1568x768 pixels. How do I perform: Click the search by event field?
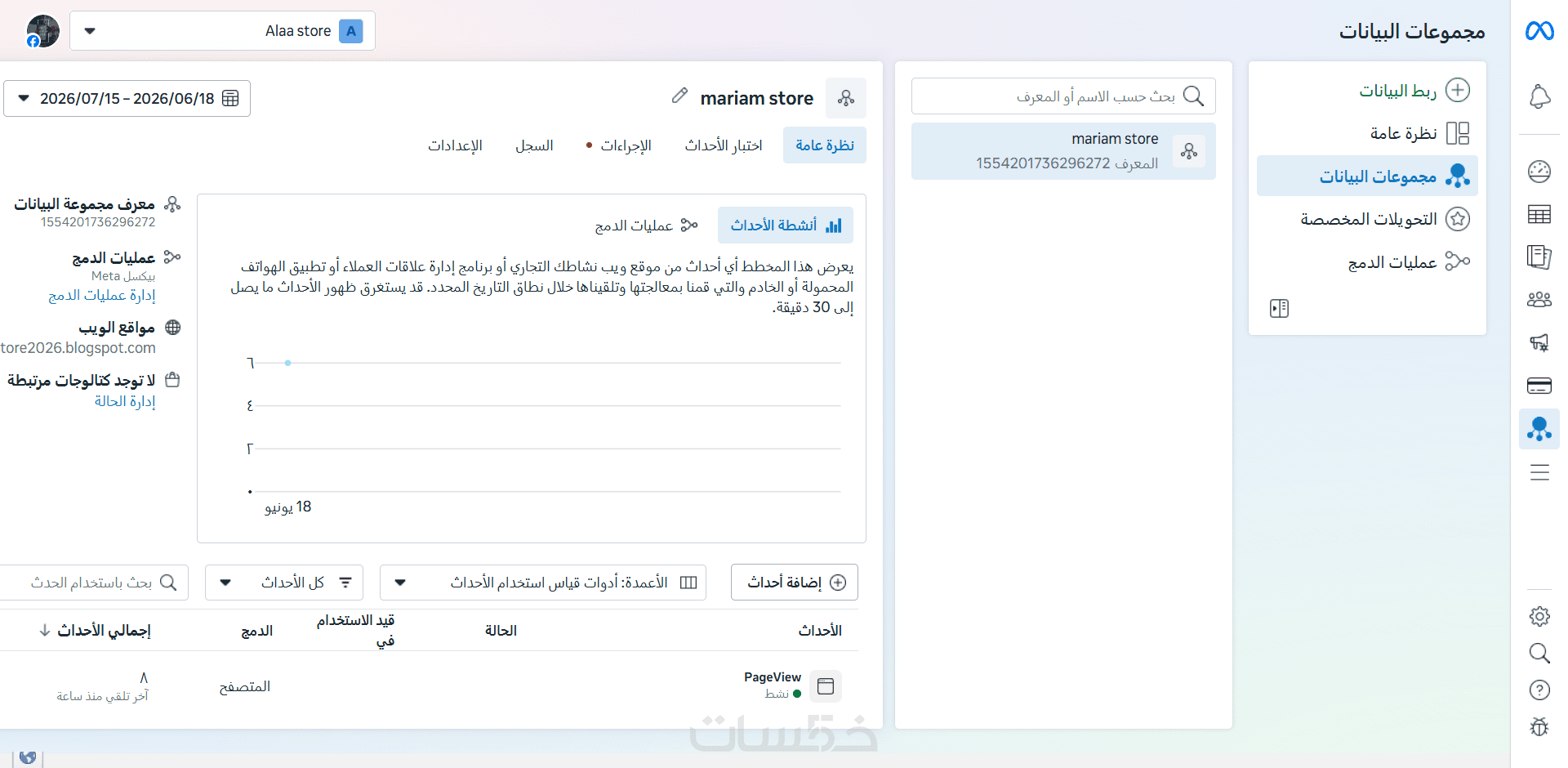click(x=93, y=583)
